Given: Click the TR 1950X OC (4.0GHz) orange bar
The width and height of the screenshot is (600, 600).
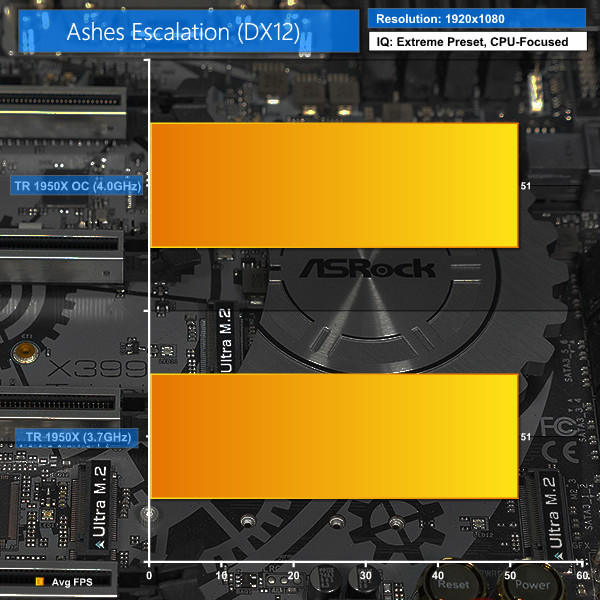Looking at the screenshot, I should tap(334, 185).
